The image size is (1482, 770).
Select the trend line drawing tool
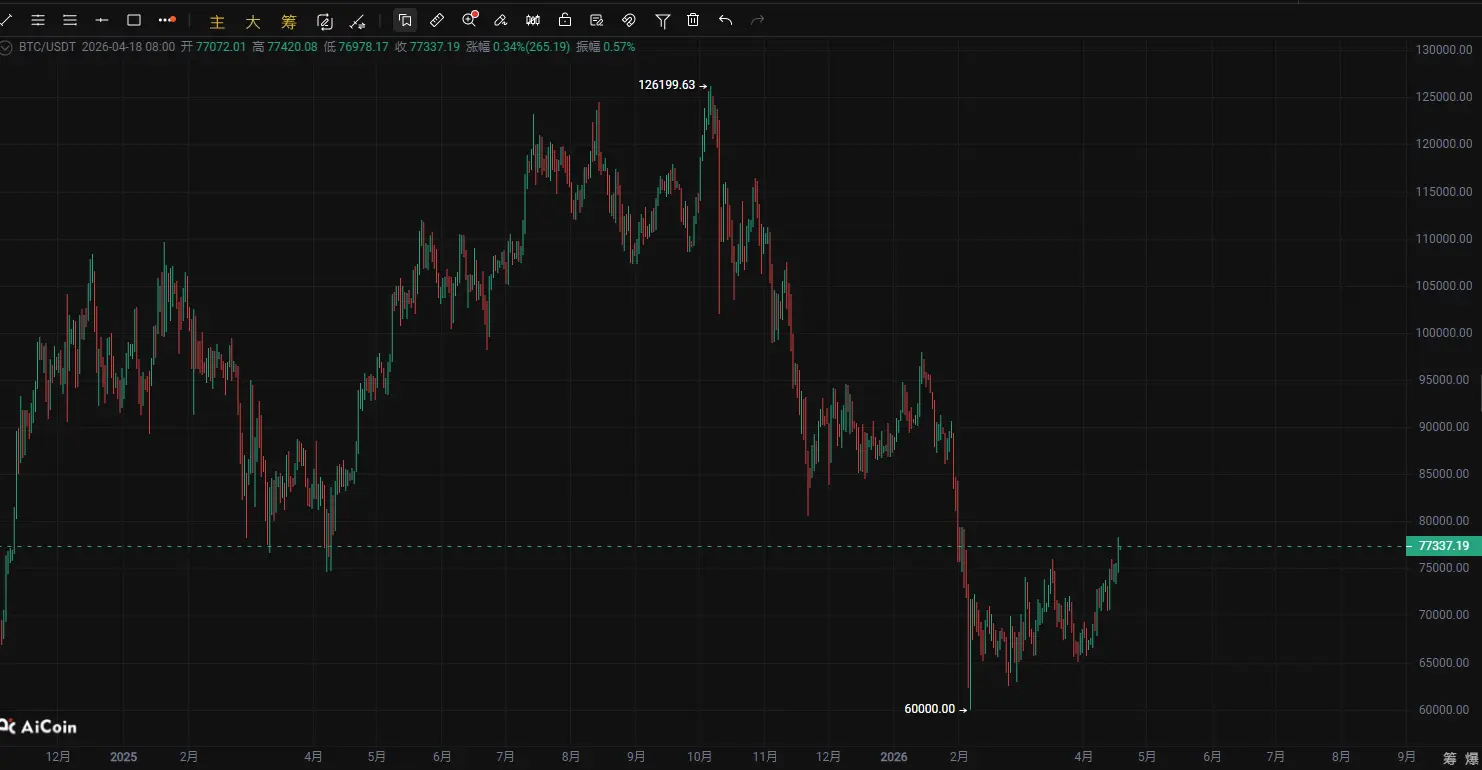pos(6,20)
